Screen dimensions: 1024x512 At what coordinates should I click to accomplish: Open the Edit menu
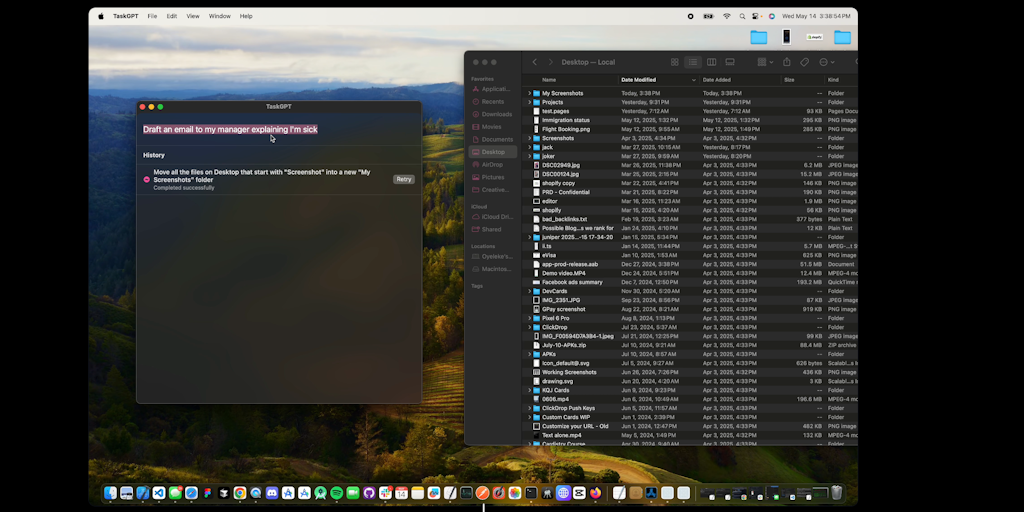[x=172, y=16]
